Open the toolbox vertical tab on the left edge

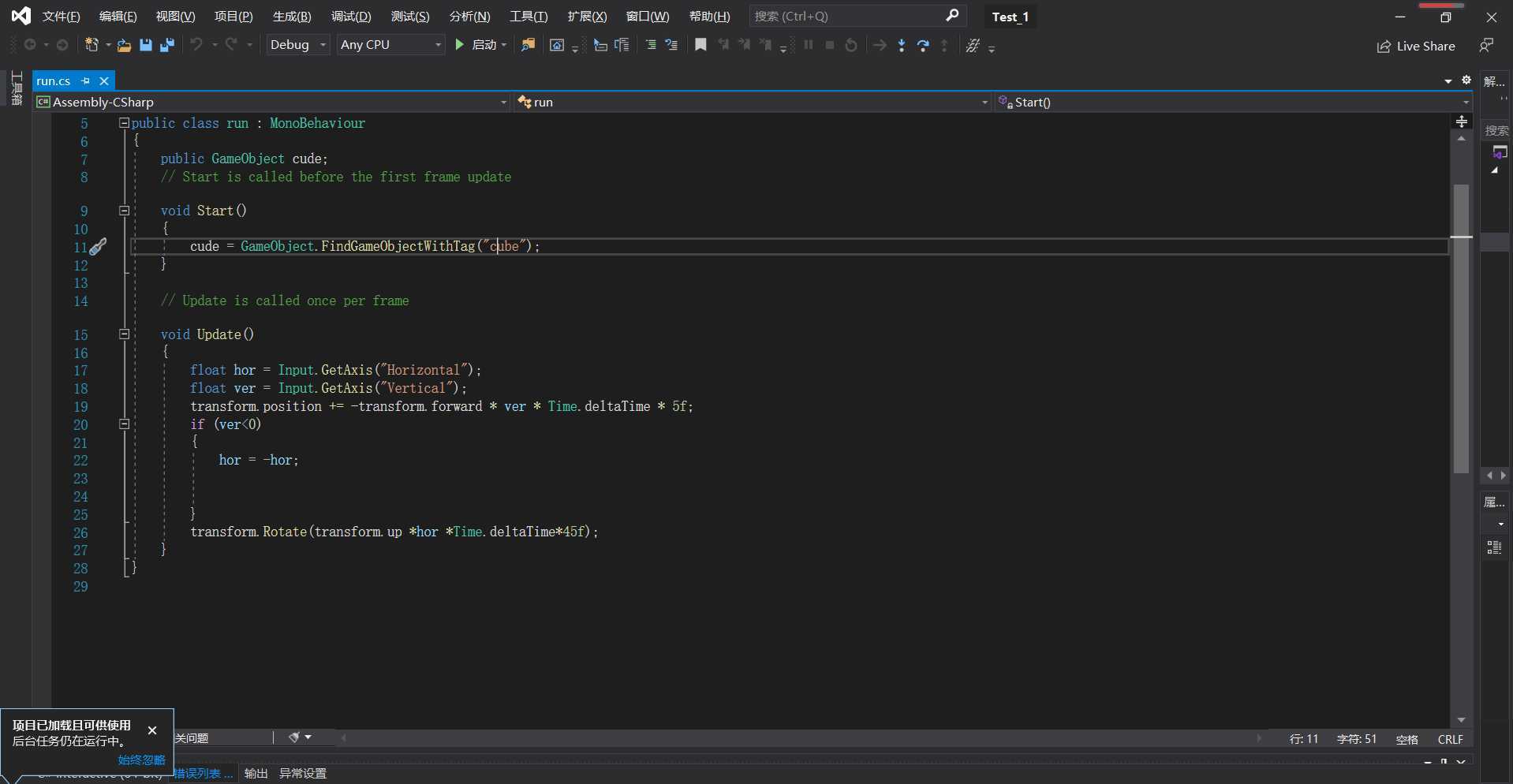coord(17,88)
